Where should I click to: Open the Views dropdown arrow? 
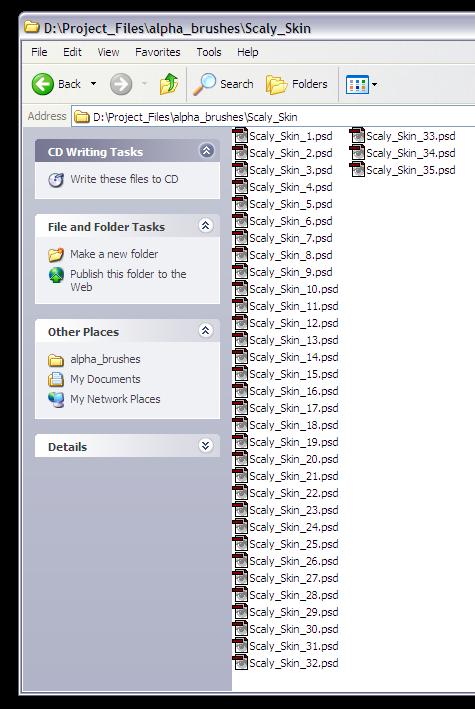374,84
